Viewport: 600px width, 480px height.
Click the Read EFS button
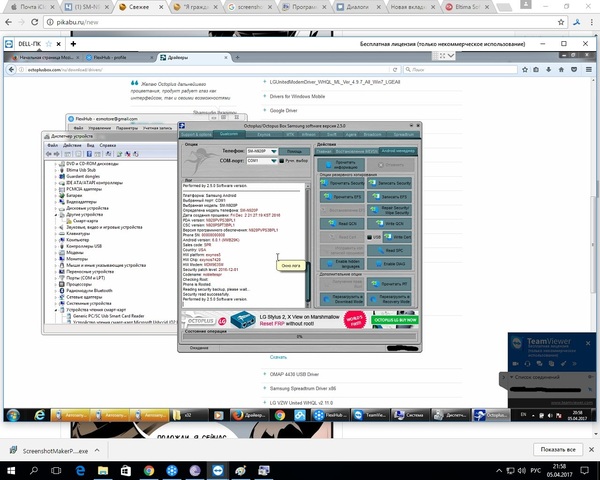pyautogui.click(x=342, y=197)
